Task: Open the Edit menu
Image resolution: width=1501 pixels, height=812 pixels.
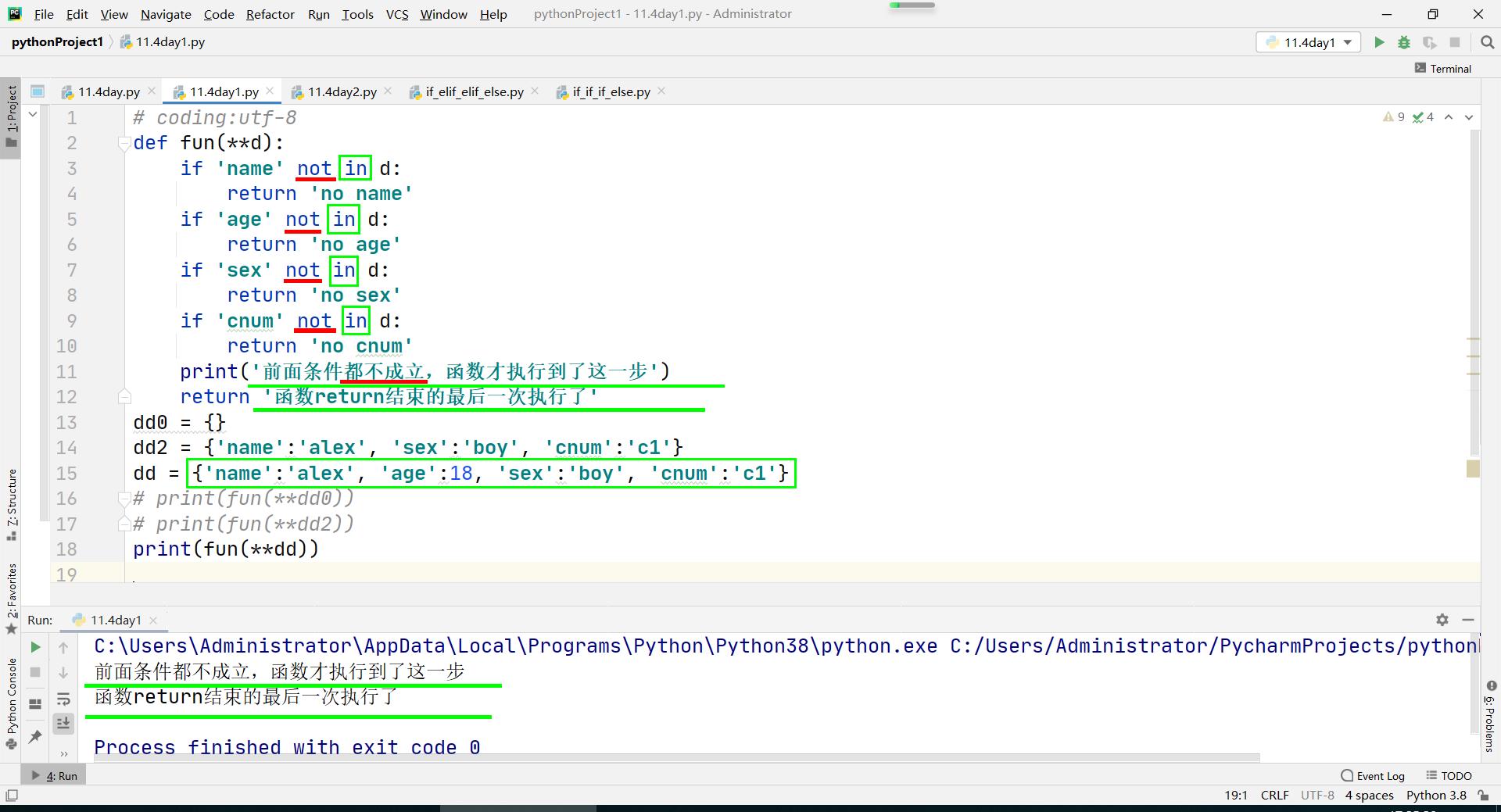Action: 77,14
